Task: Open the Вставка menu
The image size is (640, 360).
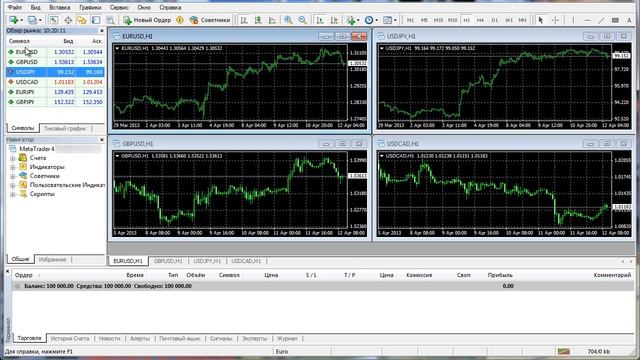Action: coord(60,7)
